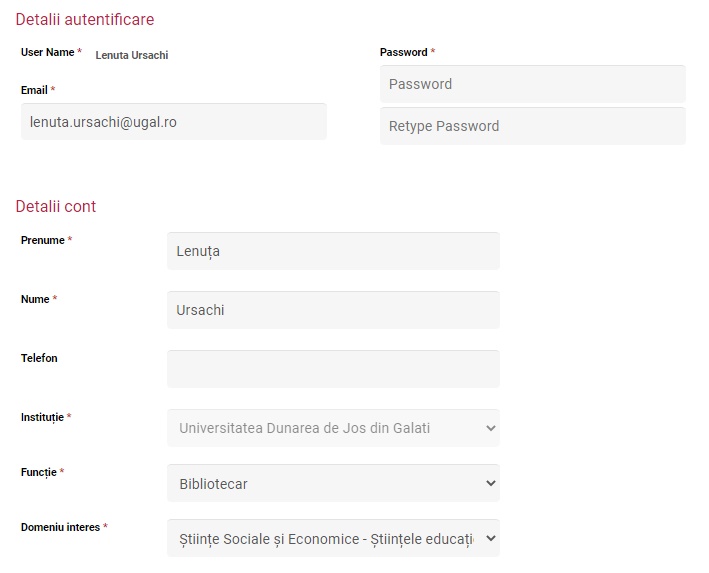This screenshot has width=709, height=573.
Task: Click the Email field label
Action: [34, 90]
